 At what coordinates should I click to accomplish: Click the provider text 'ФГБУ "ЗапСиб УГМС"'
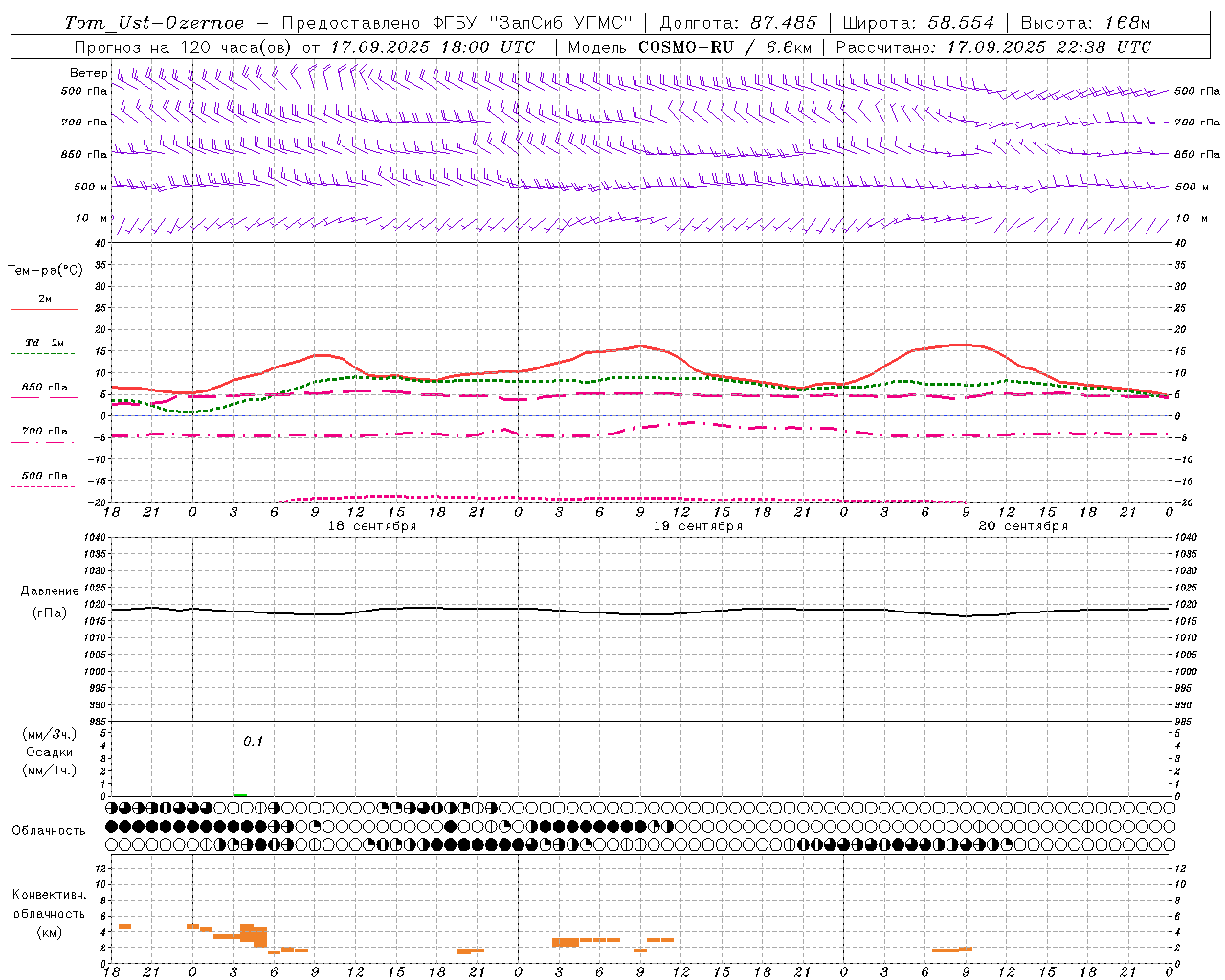(534, 23)
